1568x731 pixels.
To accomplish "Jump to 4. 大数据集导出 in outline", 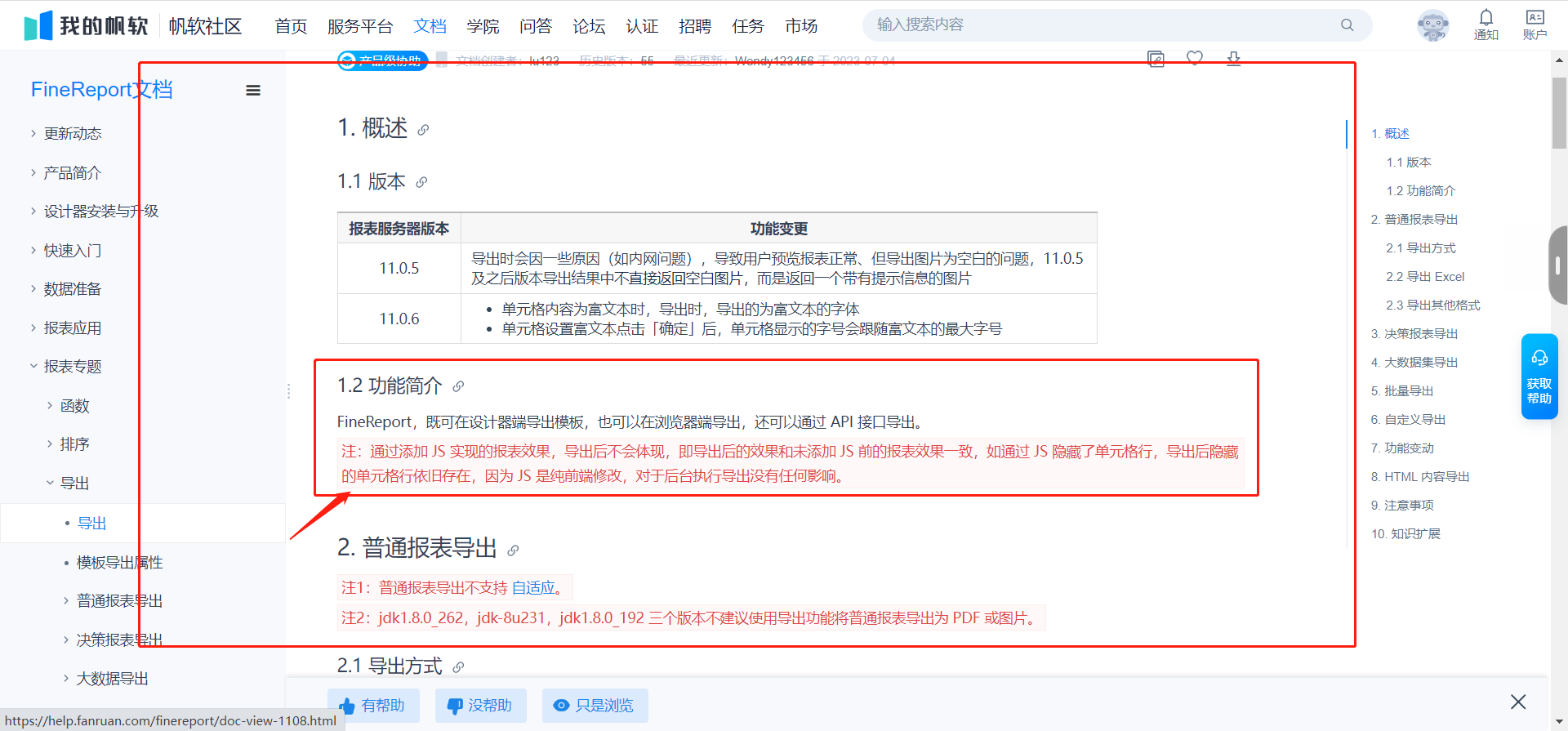I will pos(1414,363).
